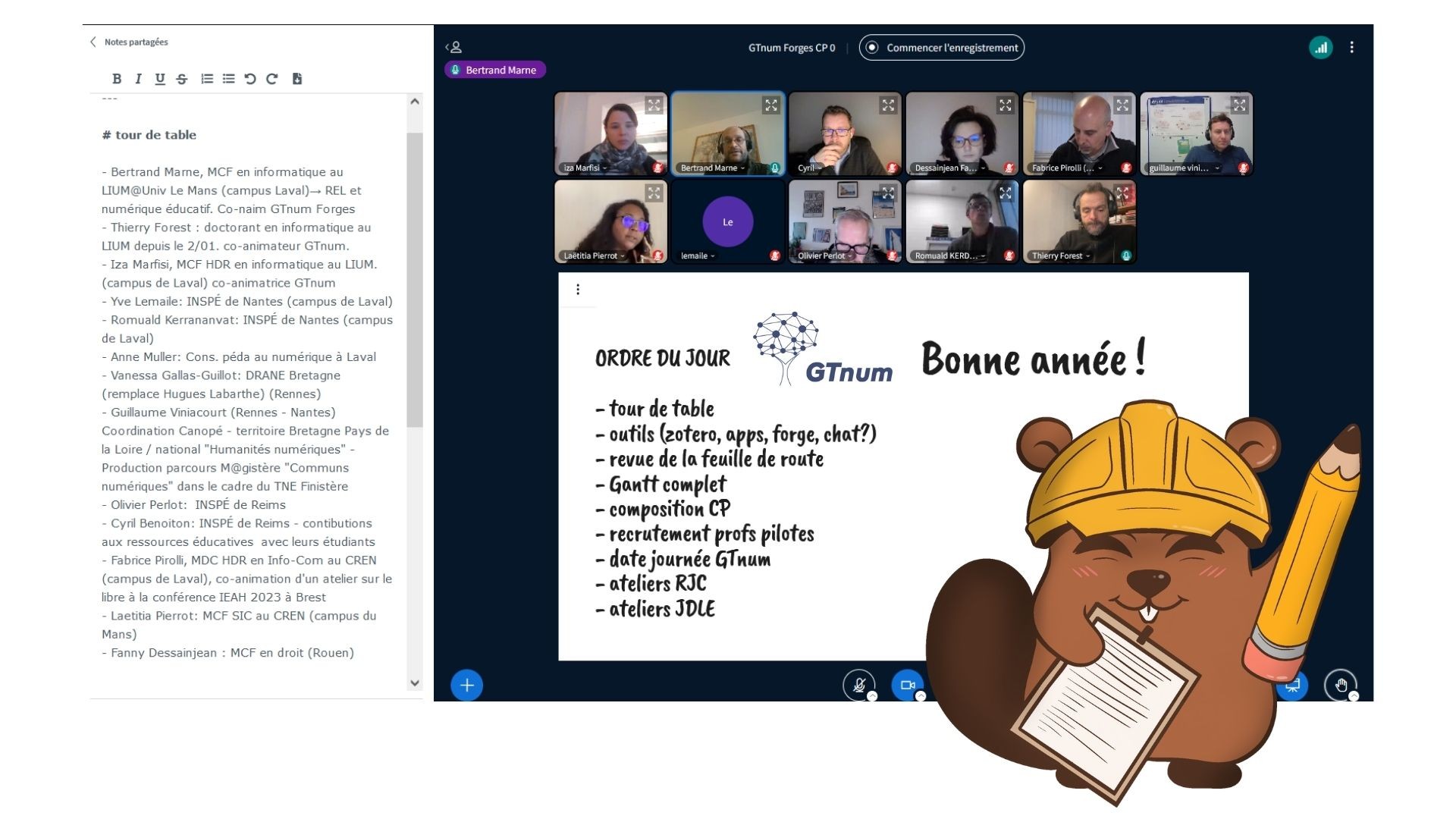Expand Thierry Forest webcam to fullscreen
This screenshot has height=819, width=1456.
pyautogui.click(x=1122, y=193)
